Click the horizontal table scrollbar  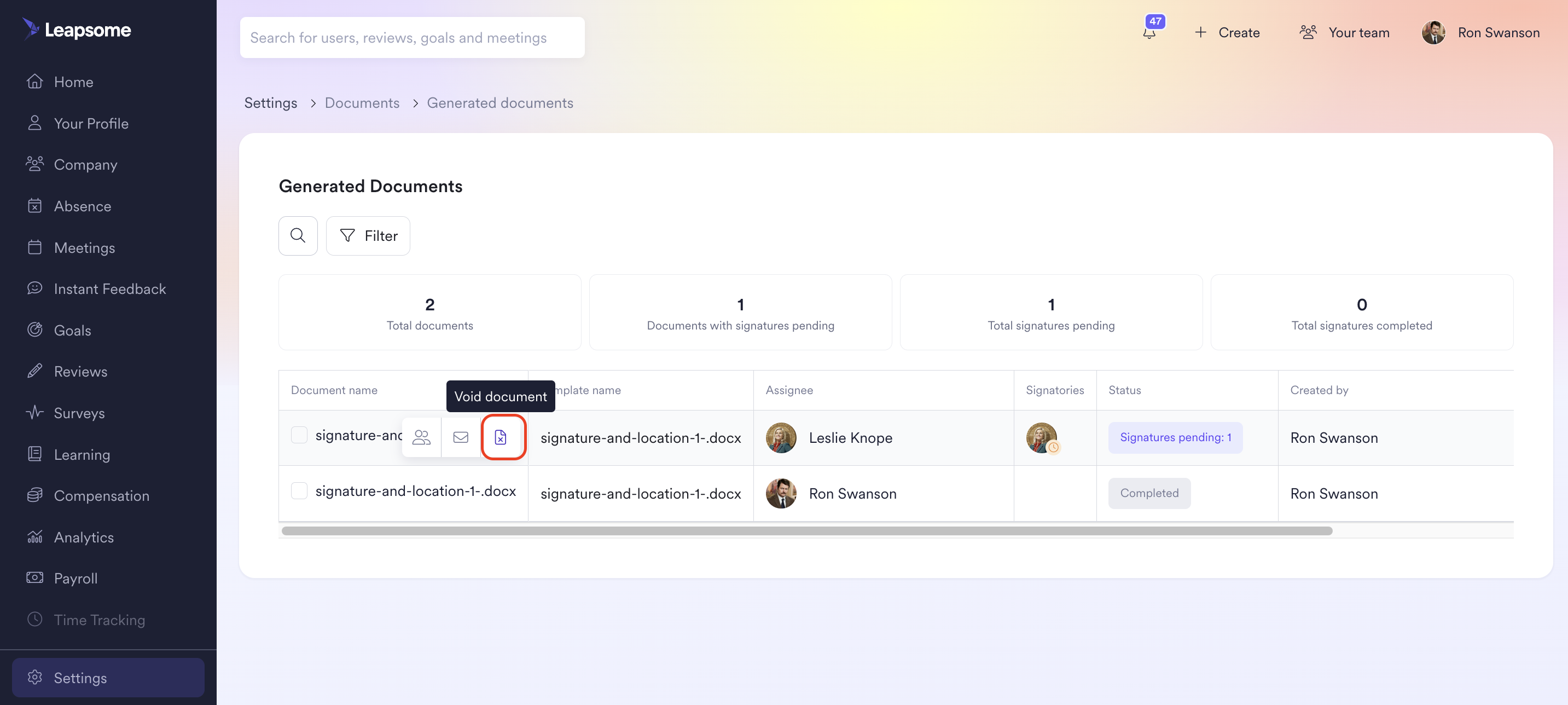coord(806,531)
